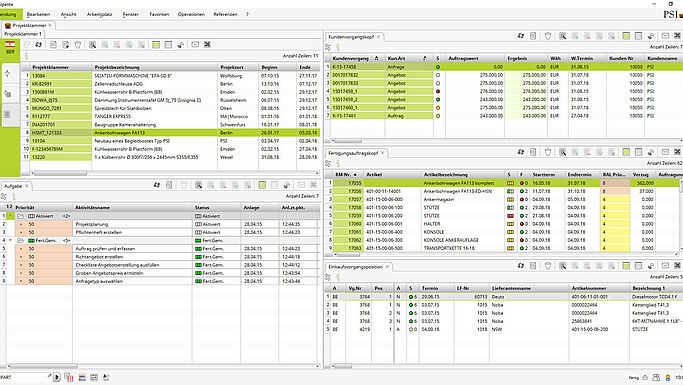
Task: Click horizontal scrollbar of Kundenvorgangskopf table
Action: (x=348, y=141)
